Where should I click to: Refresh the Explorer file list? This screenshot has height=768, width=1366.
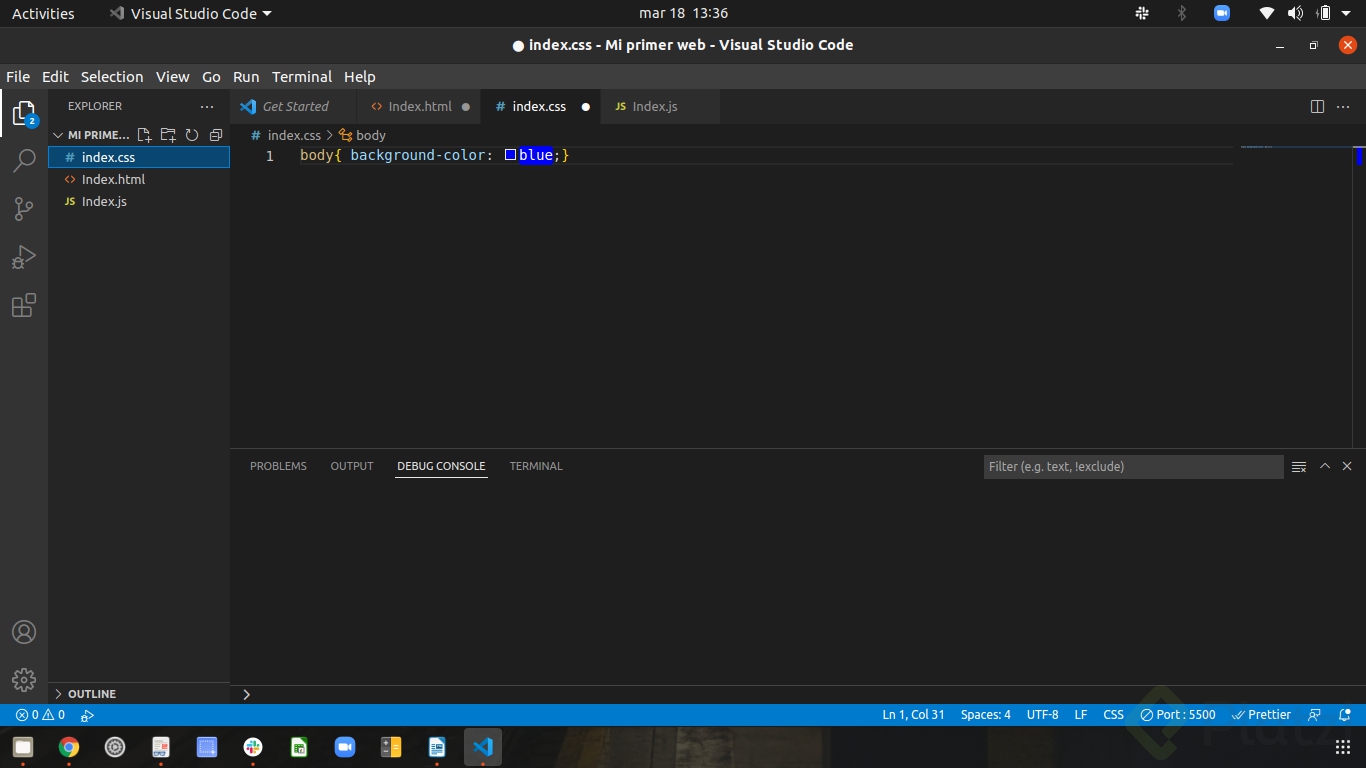[x=192, y=134]
